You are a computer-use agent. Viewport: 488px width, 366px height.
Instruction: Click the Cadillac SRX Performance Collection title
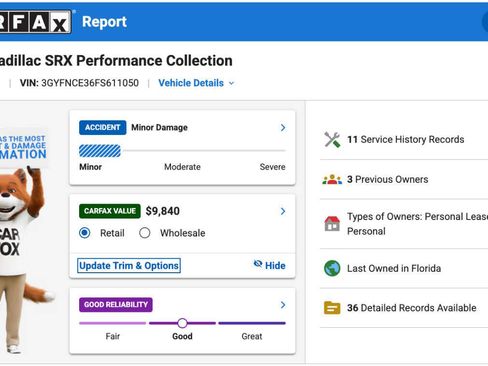pos(116,61)
